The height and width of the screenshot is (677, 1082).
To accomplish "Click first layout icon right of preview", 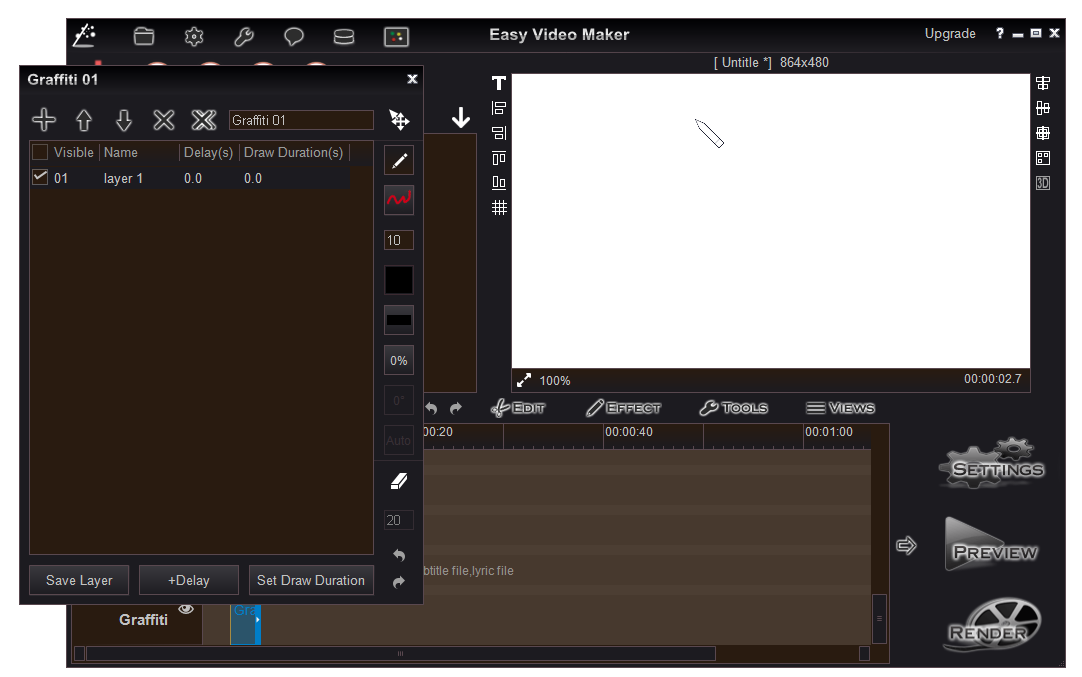I will (x=1043, y=84).
